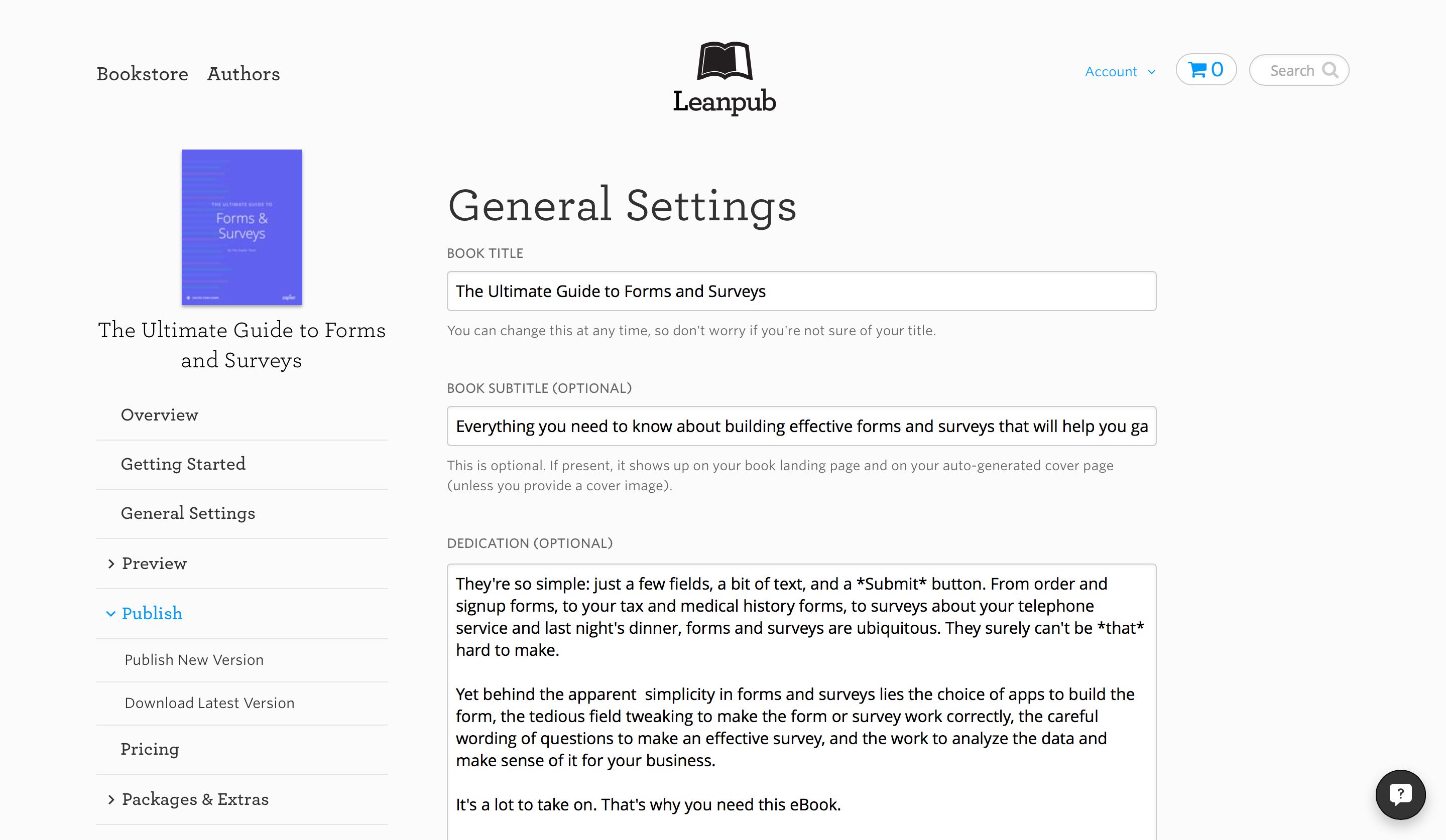Click the search magnifier icon
This screenshot has height=840, width=1446.
coord(1330,70)
